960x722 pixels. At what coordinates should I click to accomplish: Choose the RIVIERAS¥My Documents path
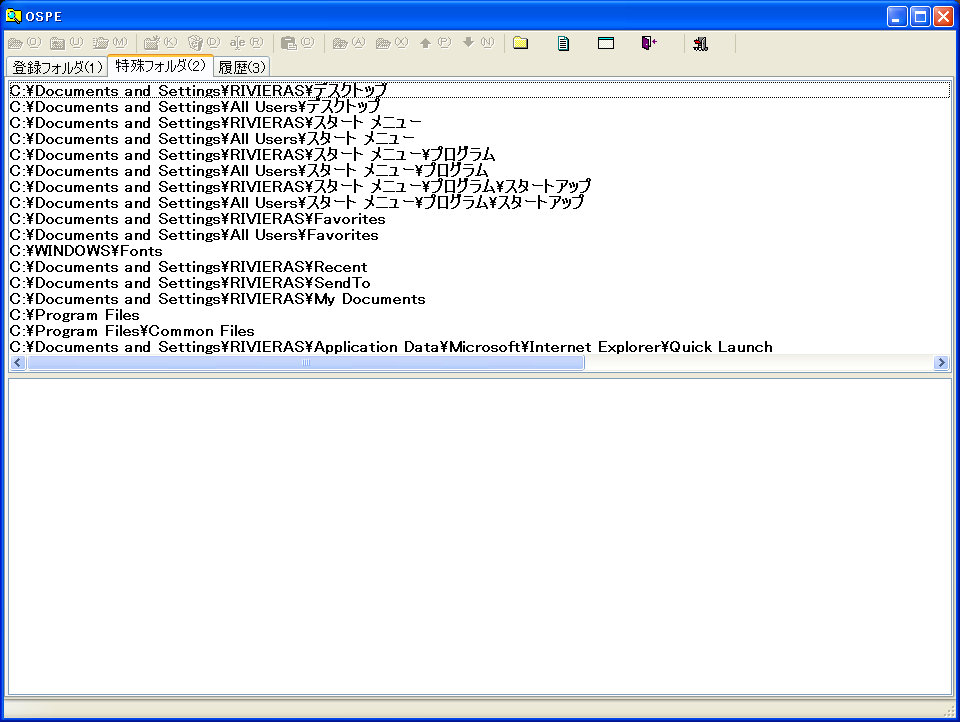click(217, 299)
